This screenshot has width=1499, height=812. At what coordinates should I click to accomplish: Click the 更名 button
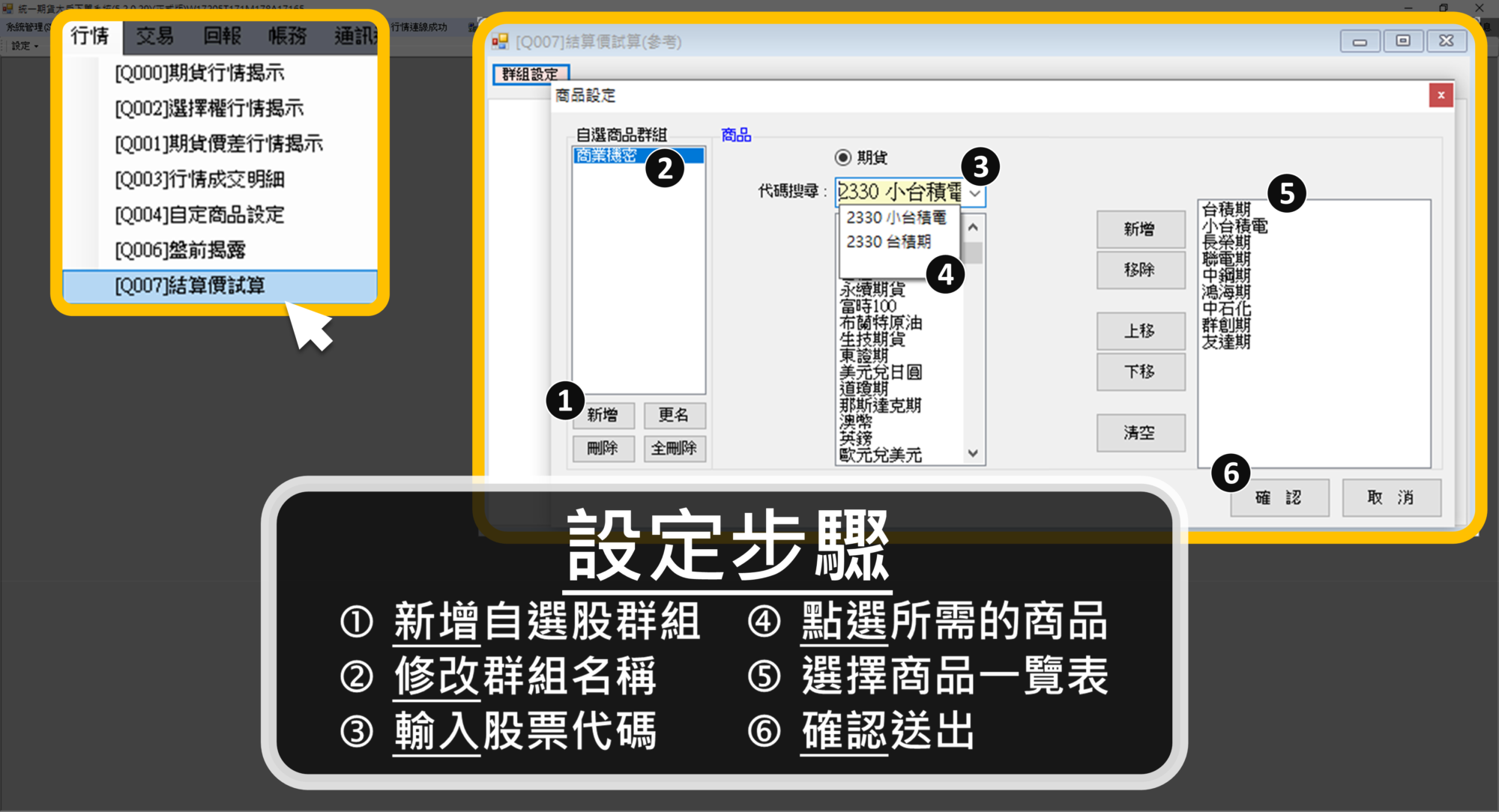click(x=674, y=415)
